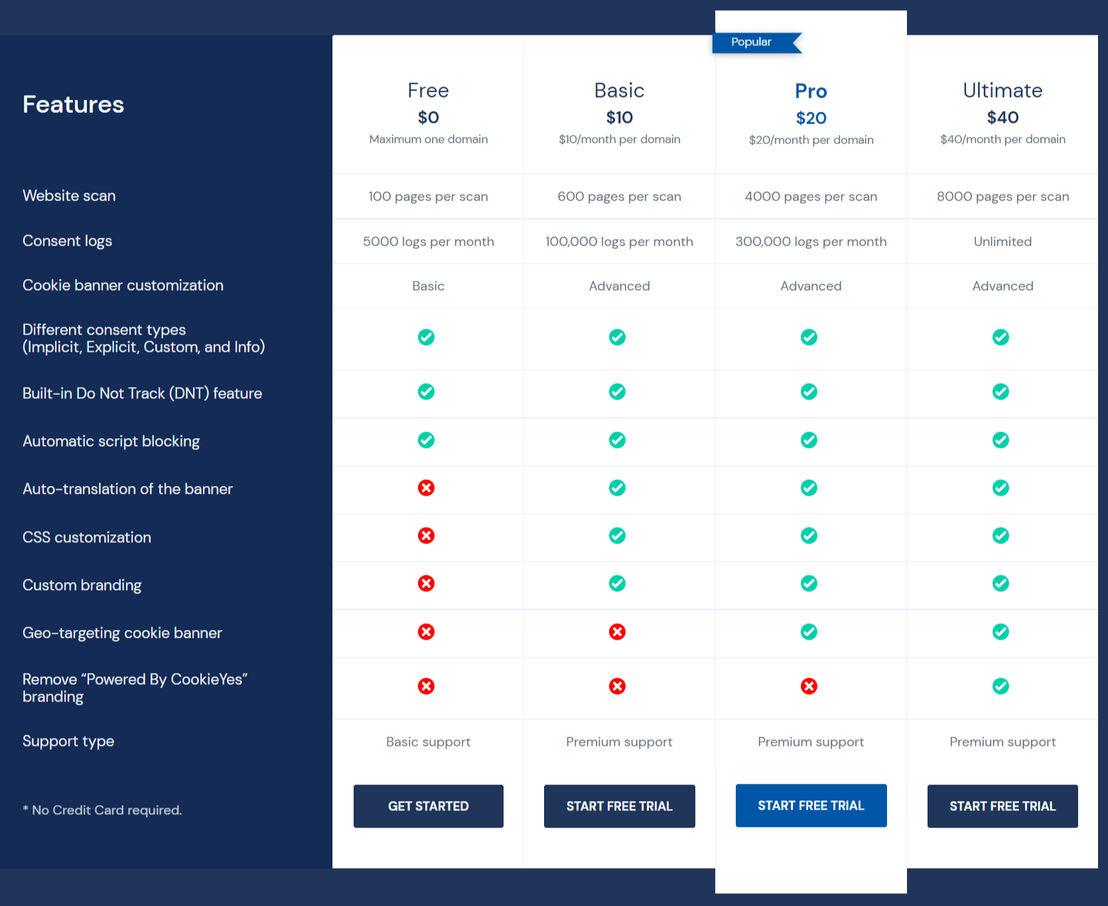Click Basic plan's red cross for Geo-targeting cookie banner
1108x906 pixels.
point(618,632)
